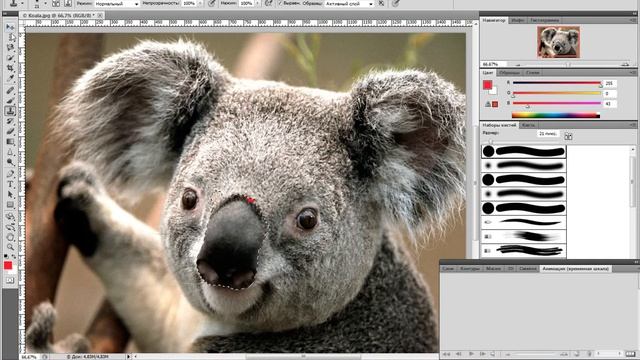640x360 pixels.
Task: Select the Crop tool
Action: click(x=10, y=68)
